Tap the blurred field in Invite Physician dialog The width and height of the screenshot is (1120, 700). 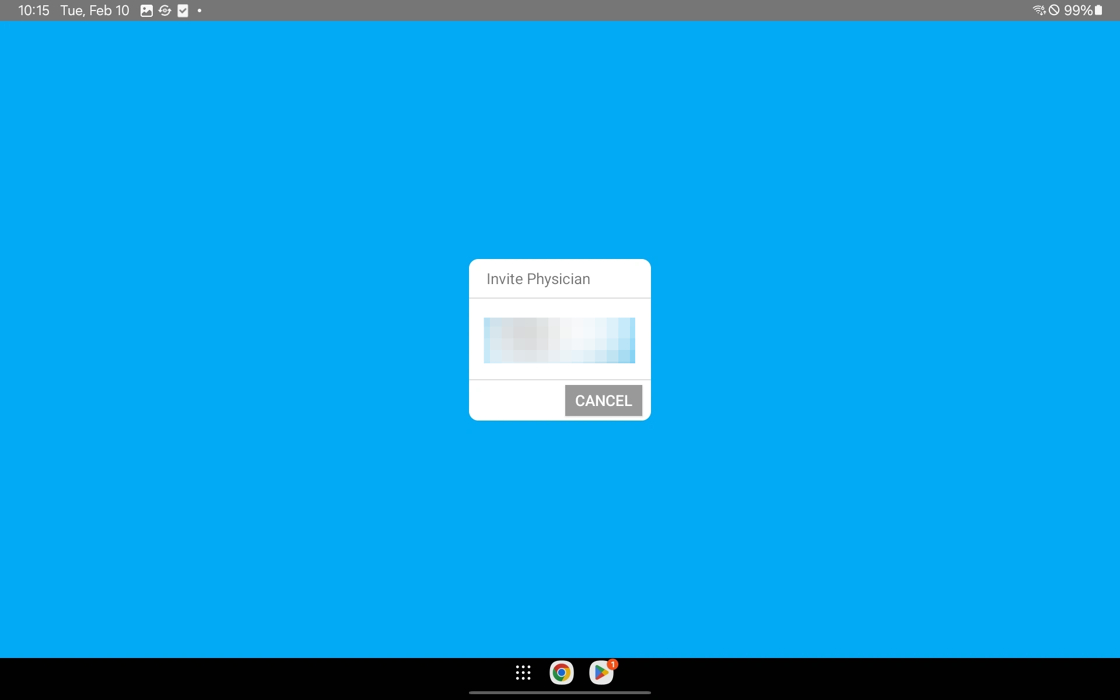click(x=559, y=340)
